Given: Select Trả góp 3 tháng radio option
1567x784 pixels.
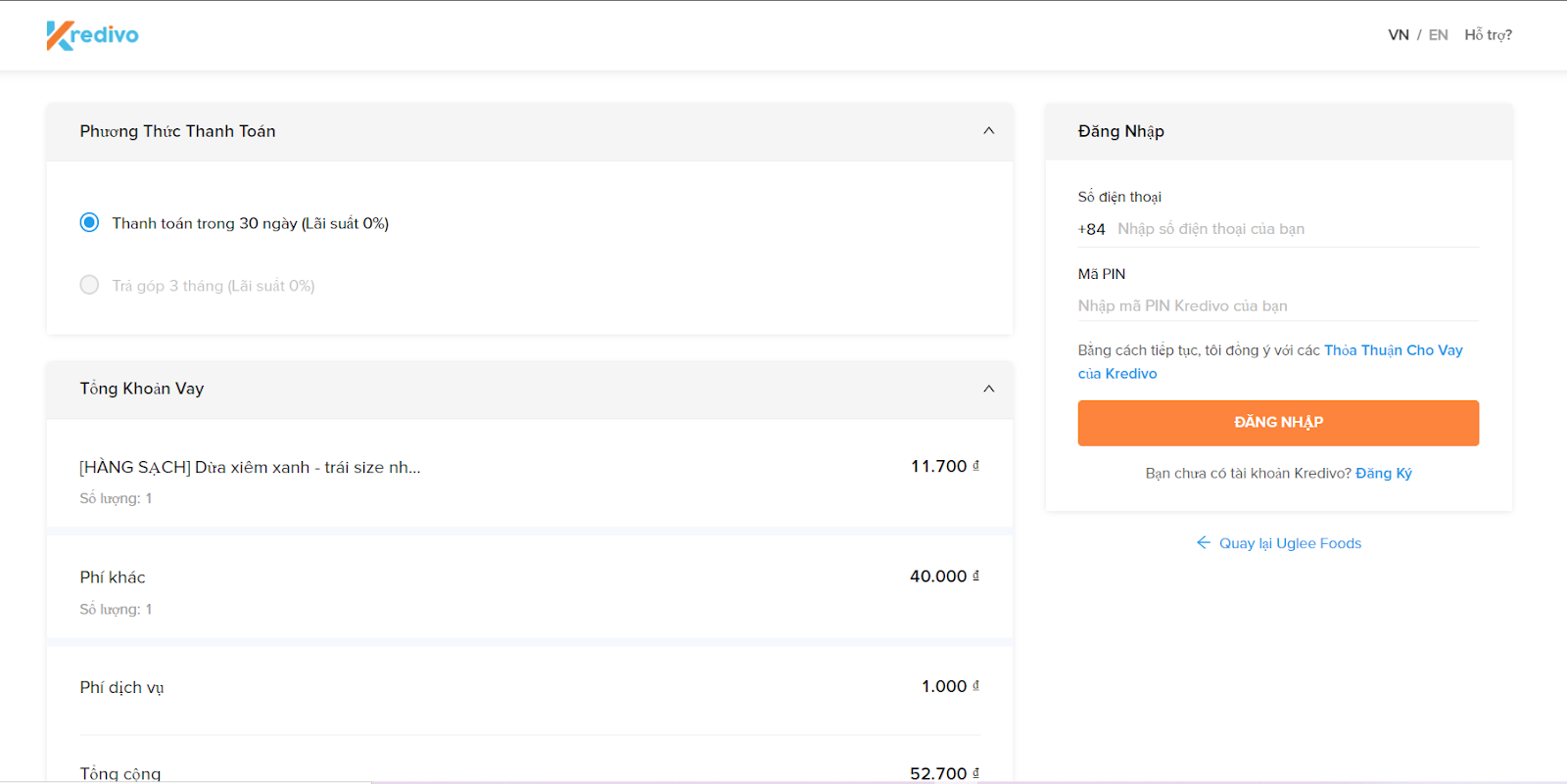Looking at the screenshot, I should tap(89, 285).
